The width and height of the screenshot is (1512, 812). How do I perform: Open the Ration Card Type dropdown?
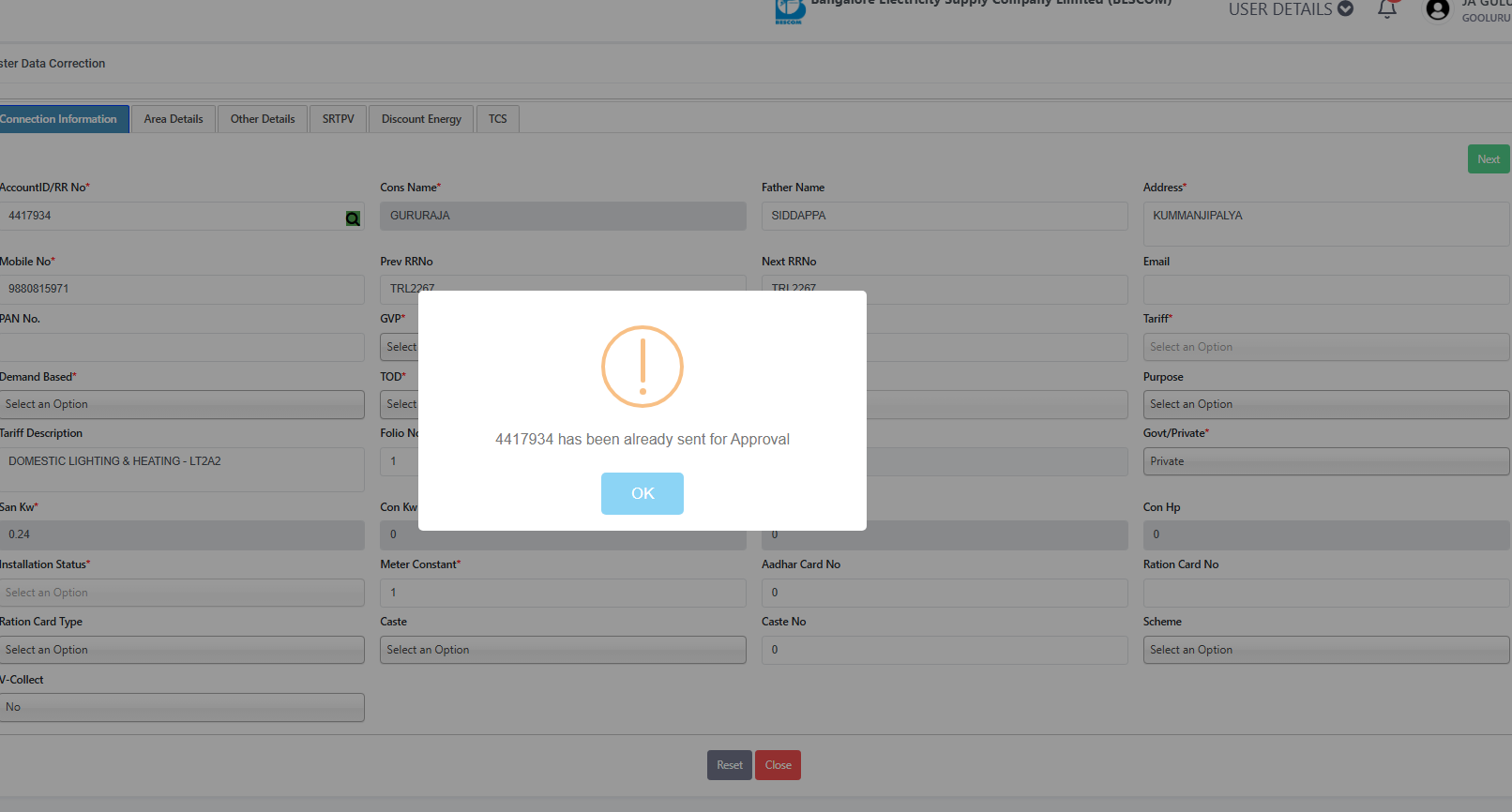(181, 650)
